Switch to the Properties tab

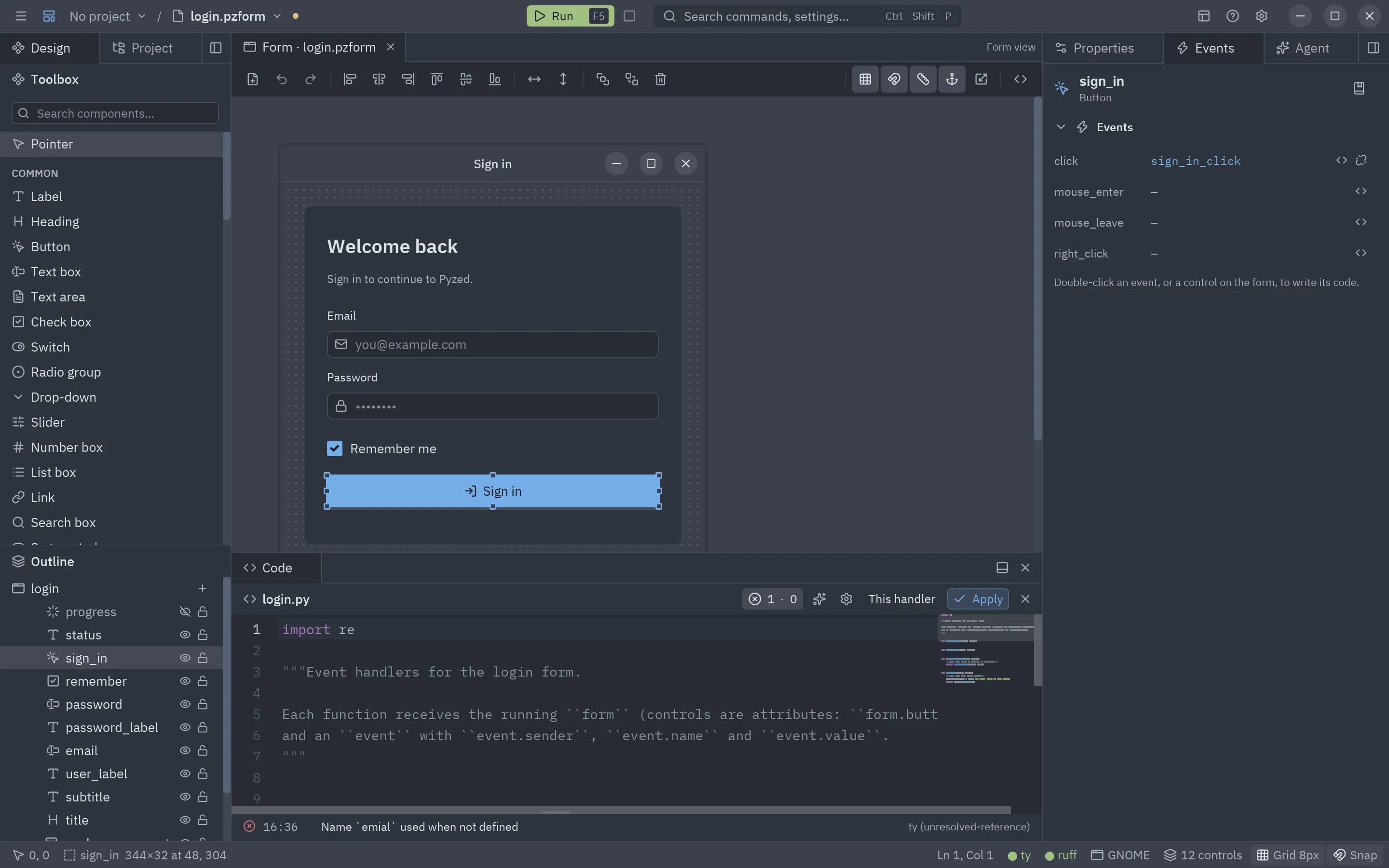[x=1103, y=48]
